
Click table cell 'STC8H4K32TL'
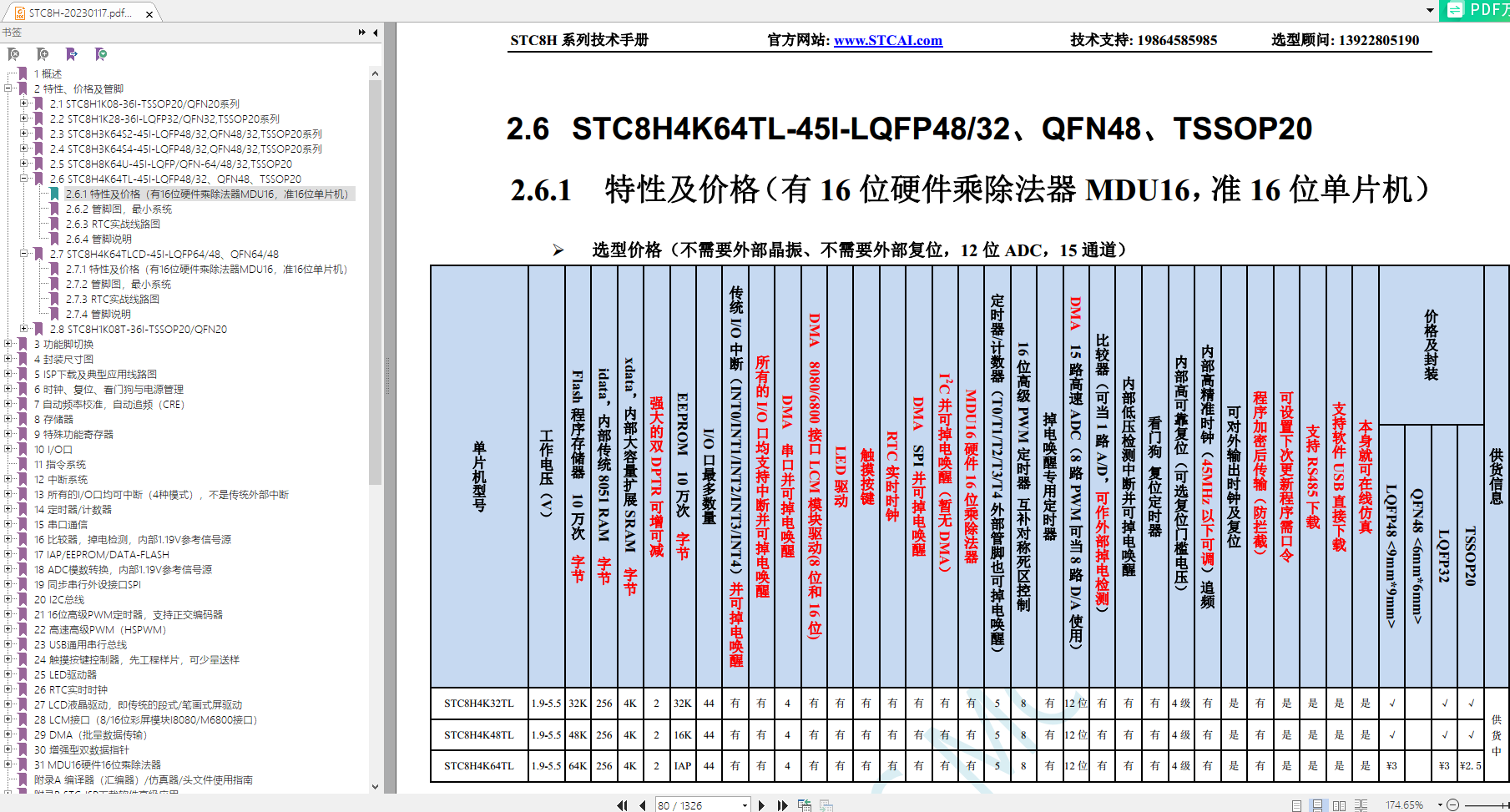point(479,703)
